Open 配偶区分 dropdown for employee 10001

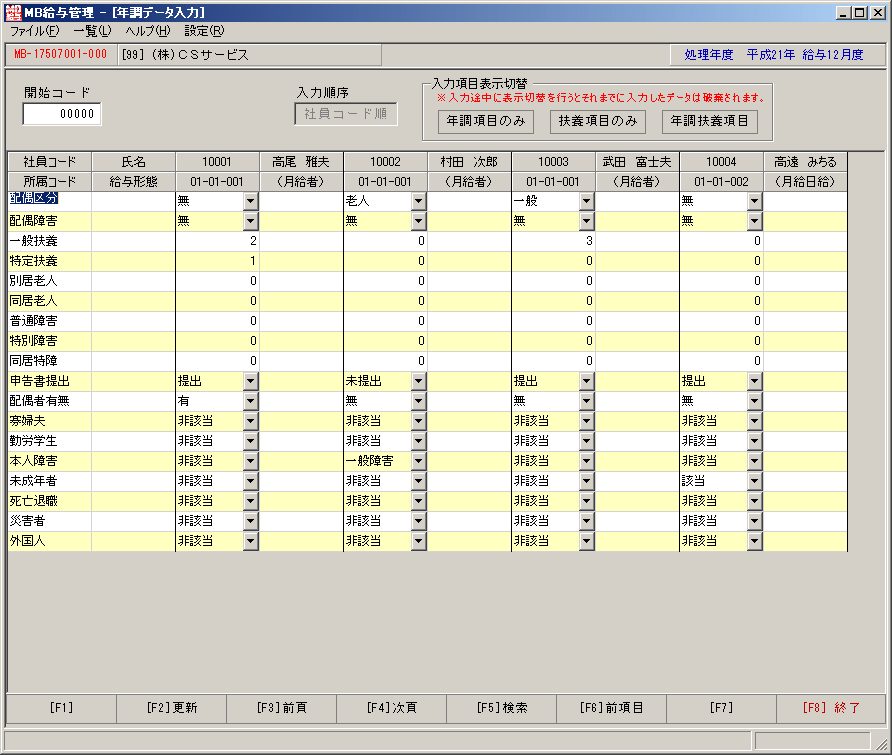pyautogui.click(x=251, y=201)
